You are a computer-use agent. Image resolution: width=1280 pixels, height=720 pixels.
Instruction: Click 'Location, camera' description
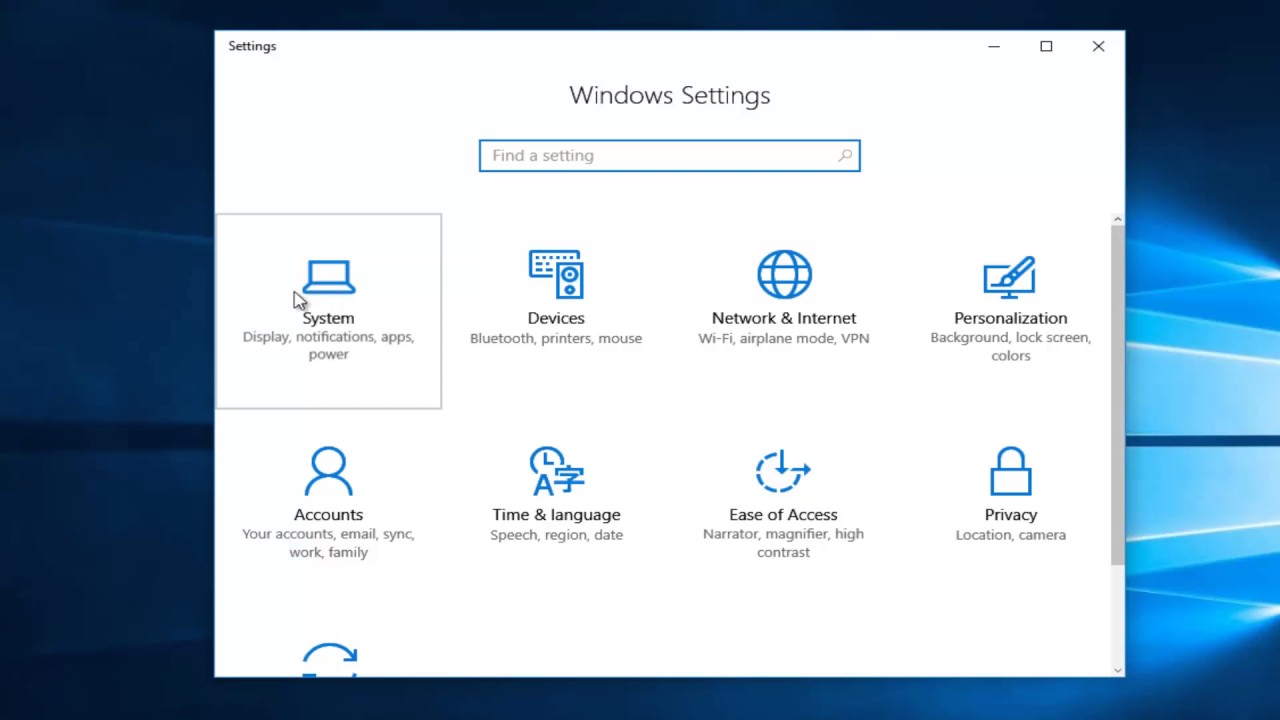click(x=1010, y=535)
